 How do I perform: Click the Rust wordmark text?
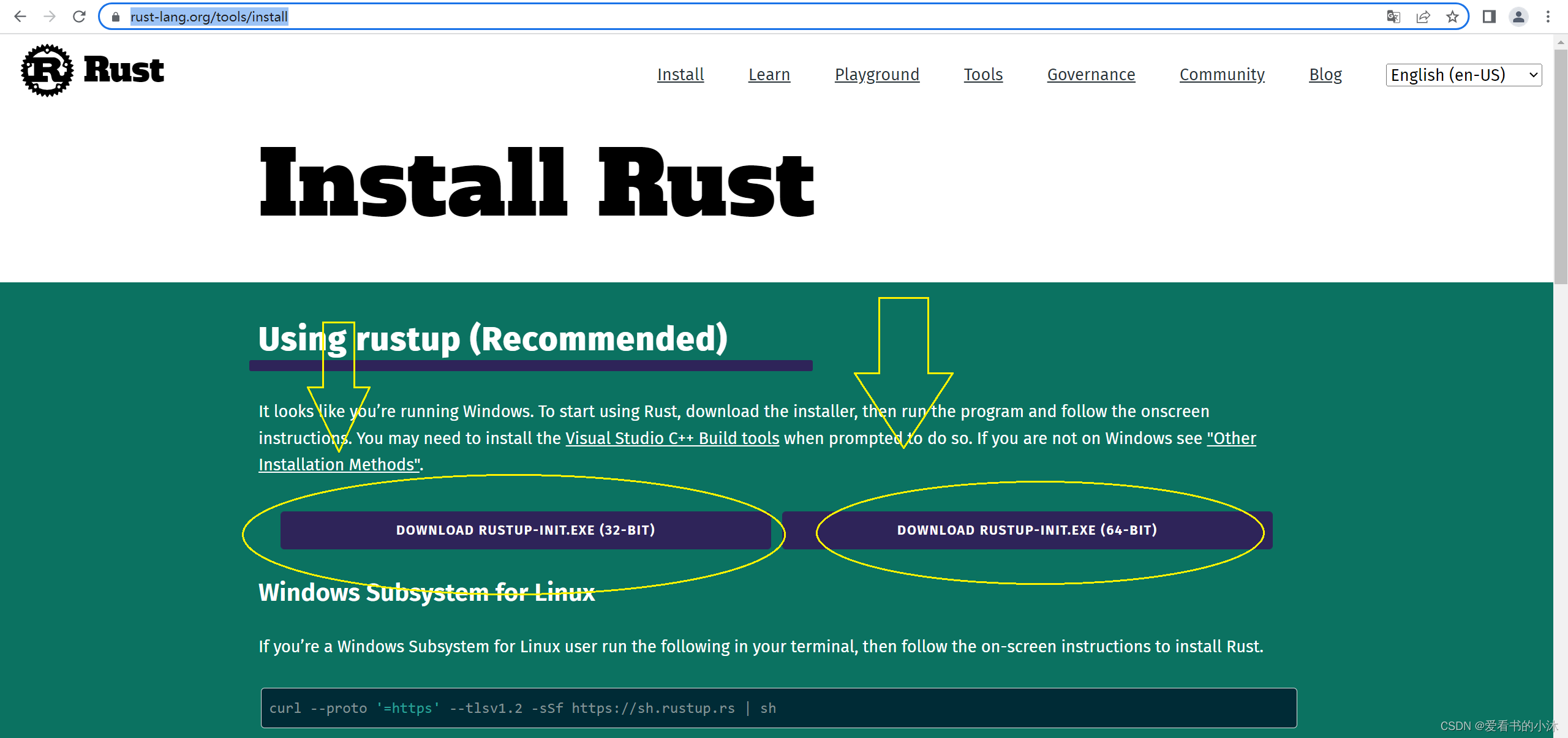coord(124,70)
